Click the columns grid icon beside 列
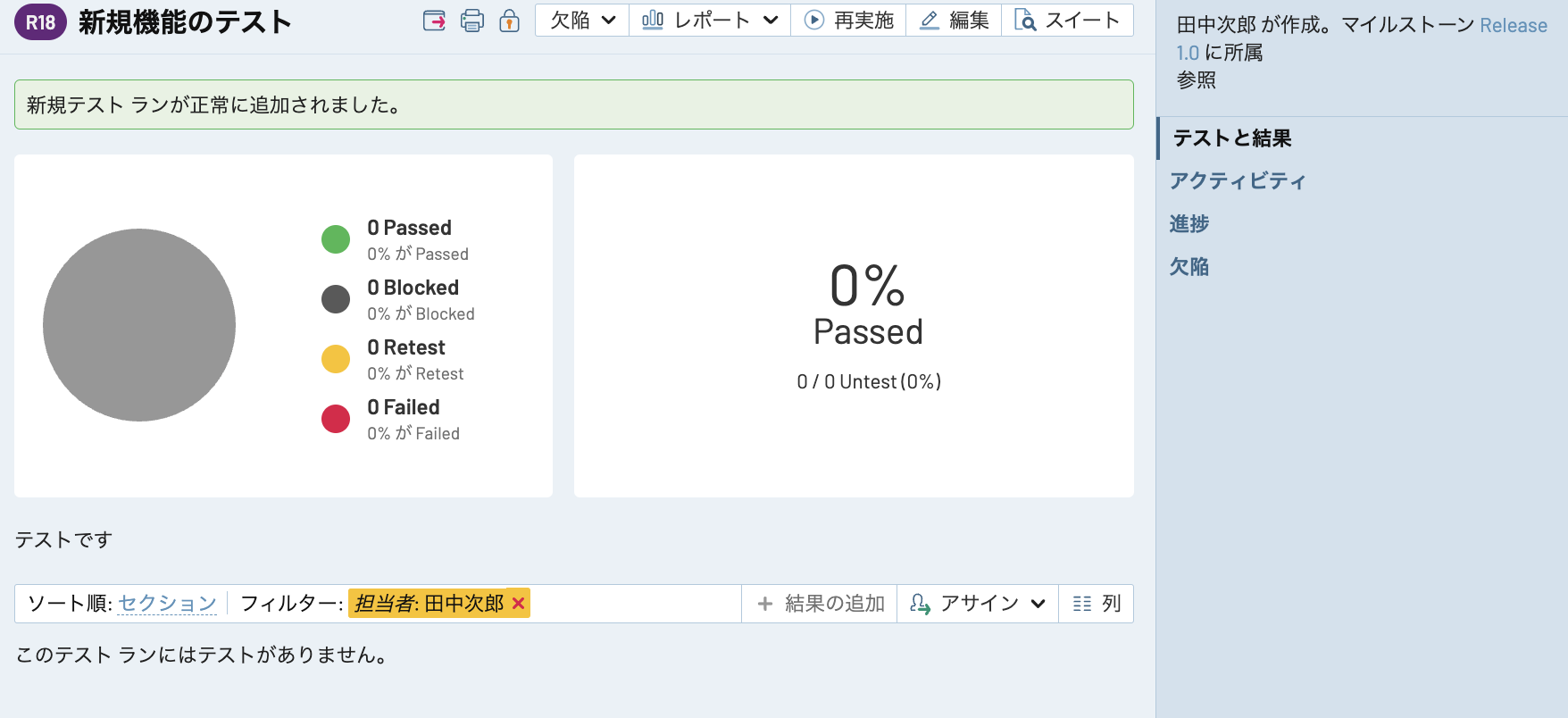The width and height of the screenshot is (1568, 718). point(1082,604)
